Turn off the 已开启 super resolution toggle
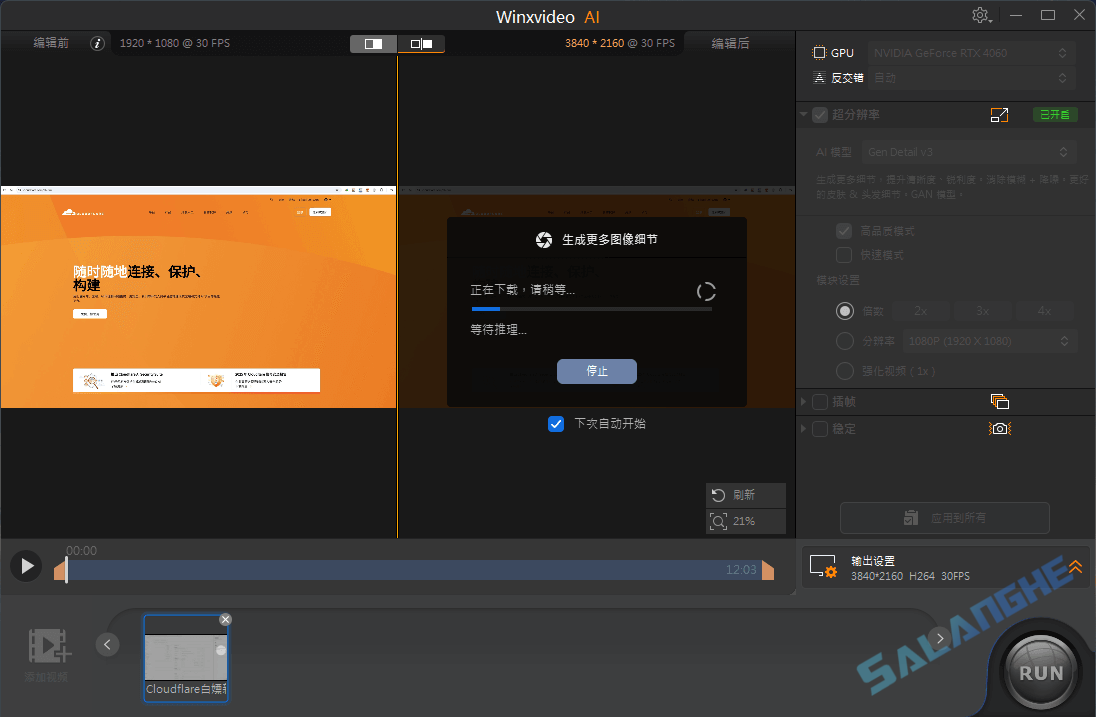This screenshot has width=1096, height=717. 1055,114
